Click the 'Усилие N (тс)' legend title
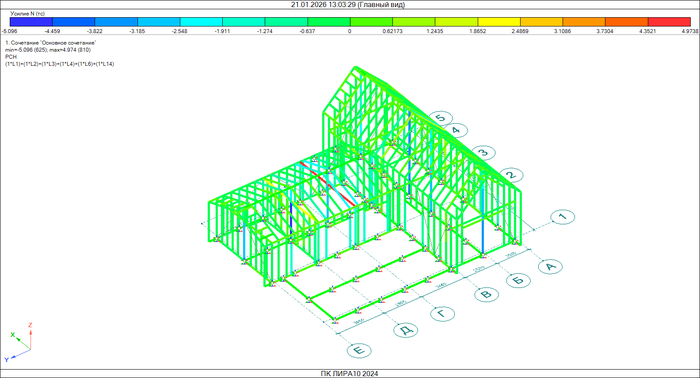Image resolution: width=700 pixels, height=378 pixels. (28, 14)
